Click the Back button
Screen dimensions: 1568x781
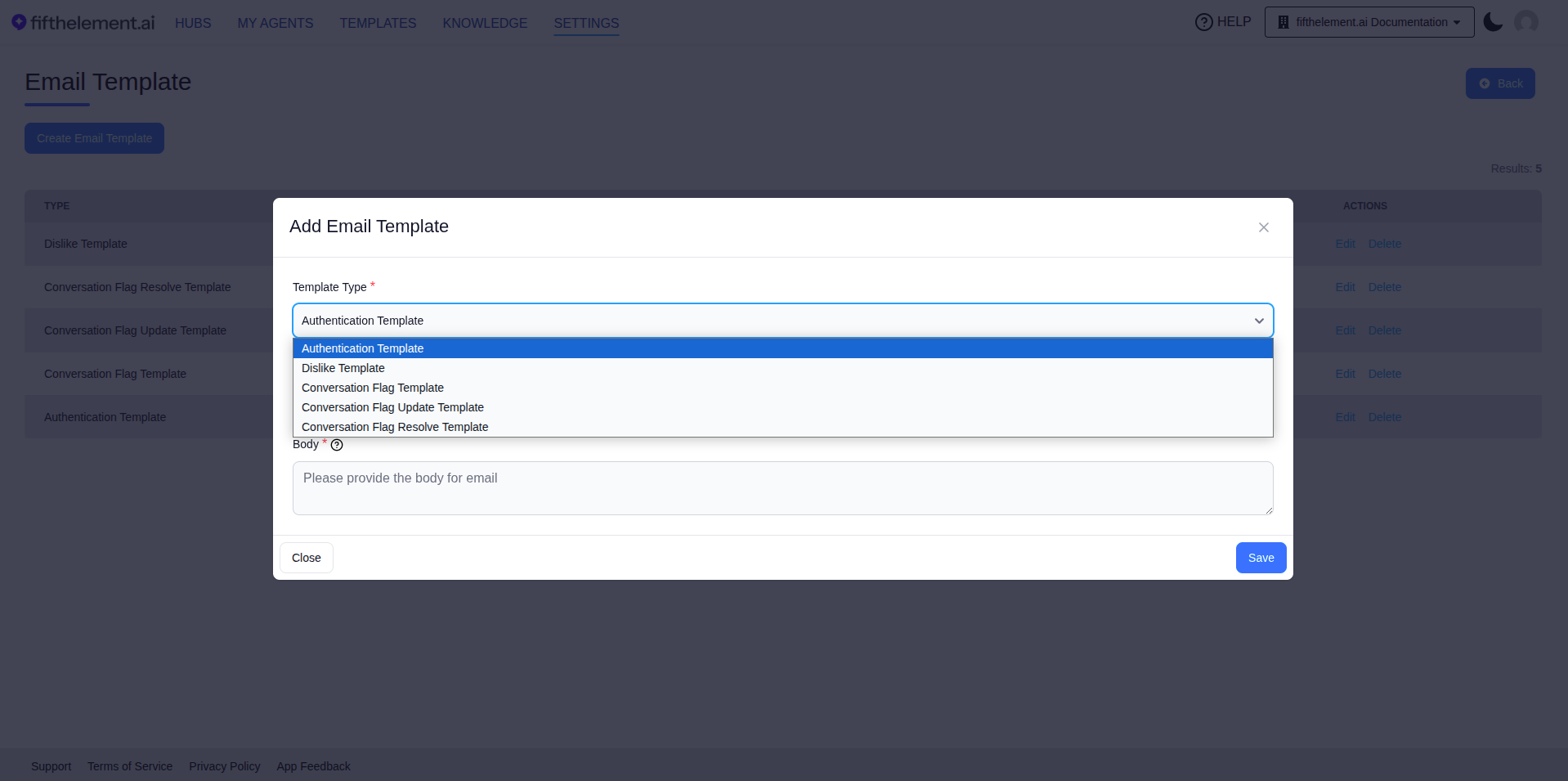(x=1500, y=83)
